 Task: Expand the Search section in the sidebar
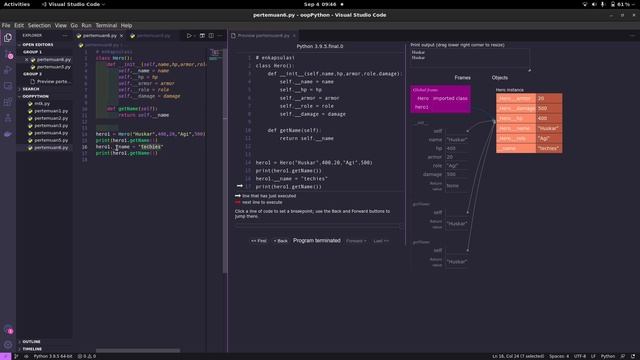31,89
